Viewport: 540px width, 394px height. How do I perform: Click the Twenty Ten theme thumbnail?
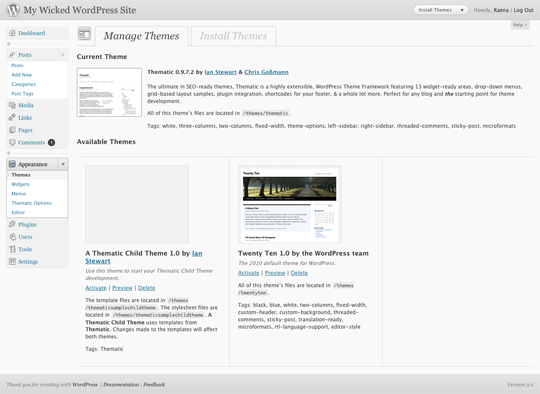tap(290, 204)
